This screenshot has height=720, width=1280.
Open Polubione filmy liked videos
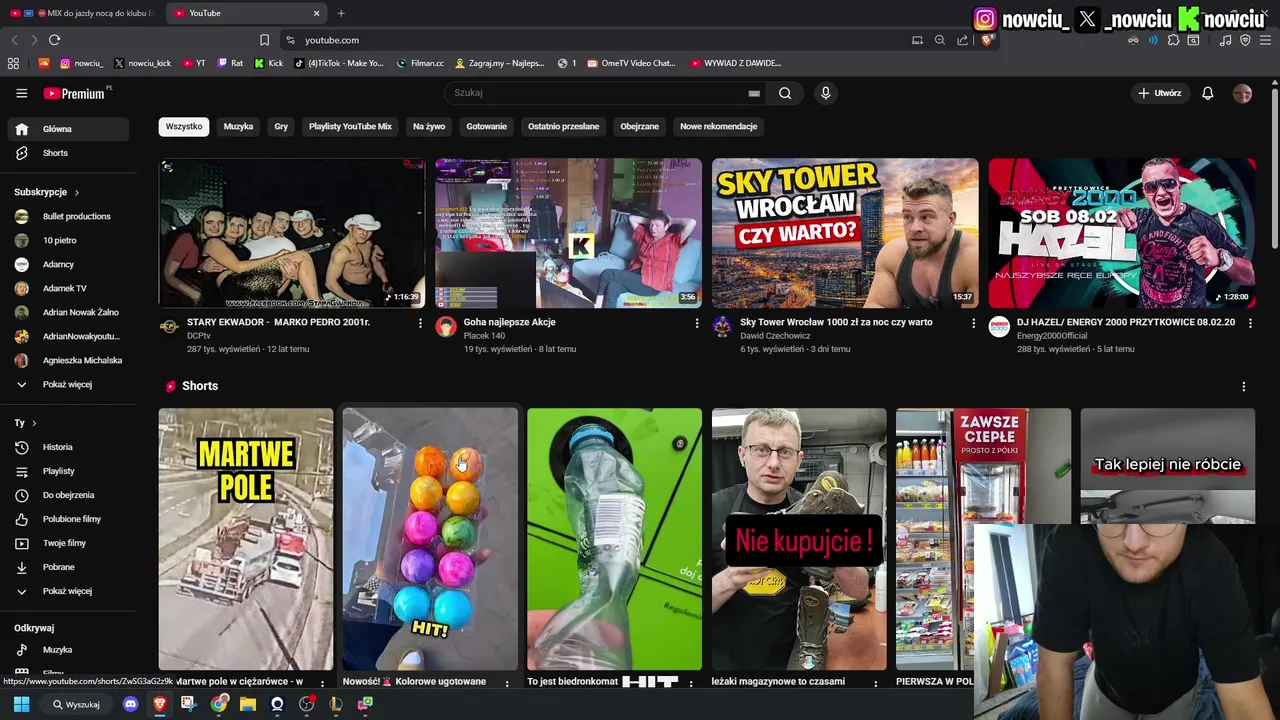pos(68,519)
